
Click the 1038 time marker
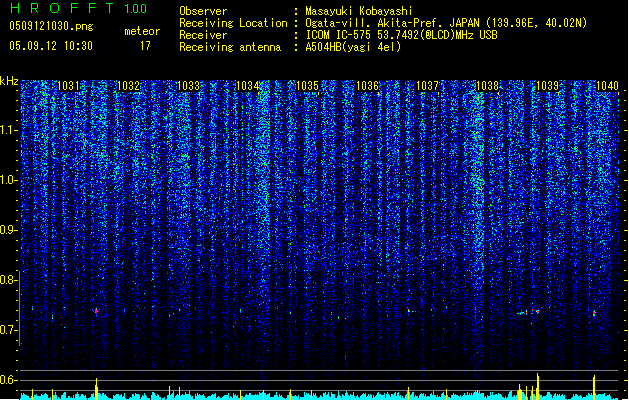pyautogui.click(x=487, y=86)
